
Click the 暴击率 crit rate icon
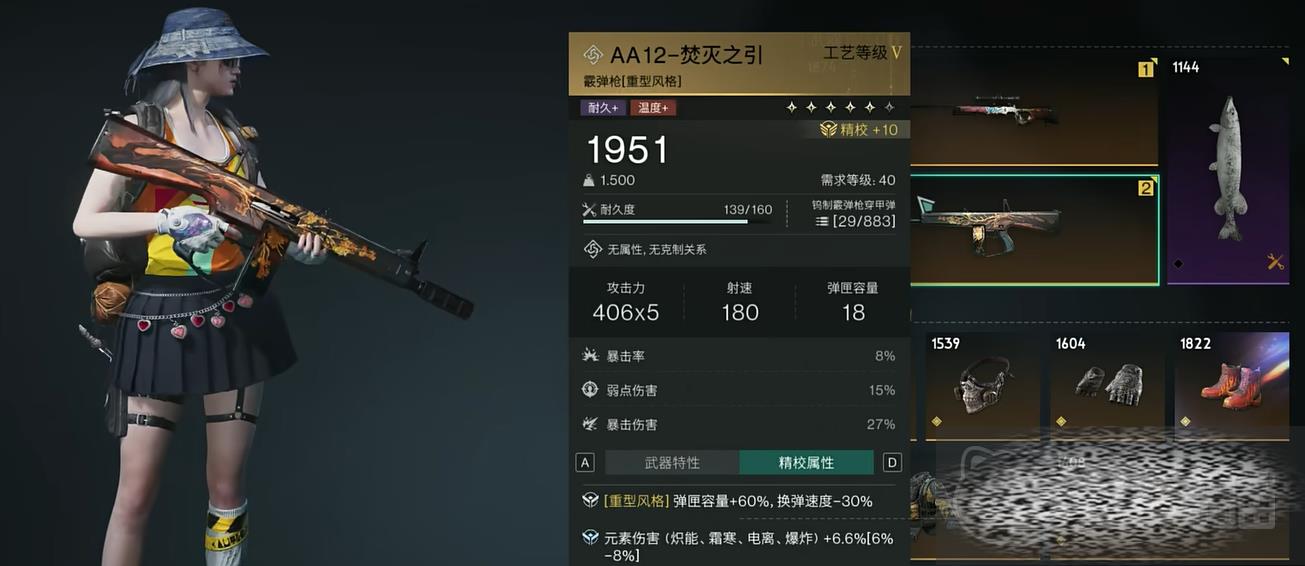590,356
